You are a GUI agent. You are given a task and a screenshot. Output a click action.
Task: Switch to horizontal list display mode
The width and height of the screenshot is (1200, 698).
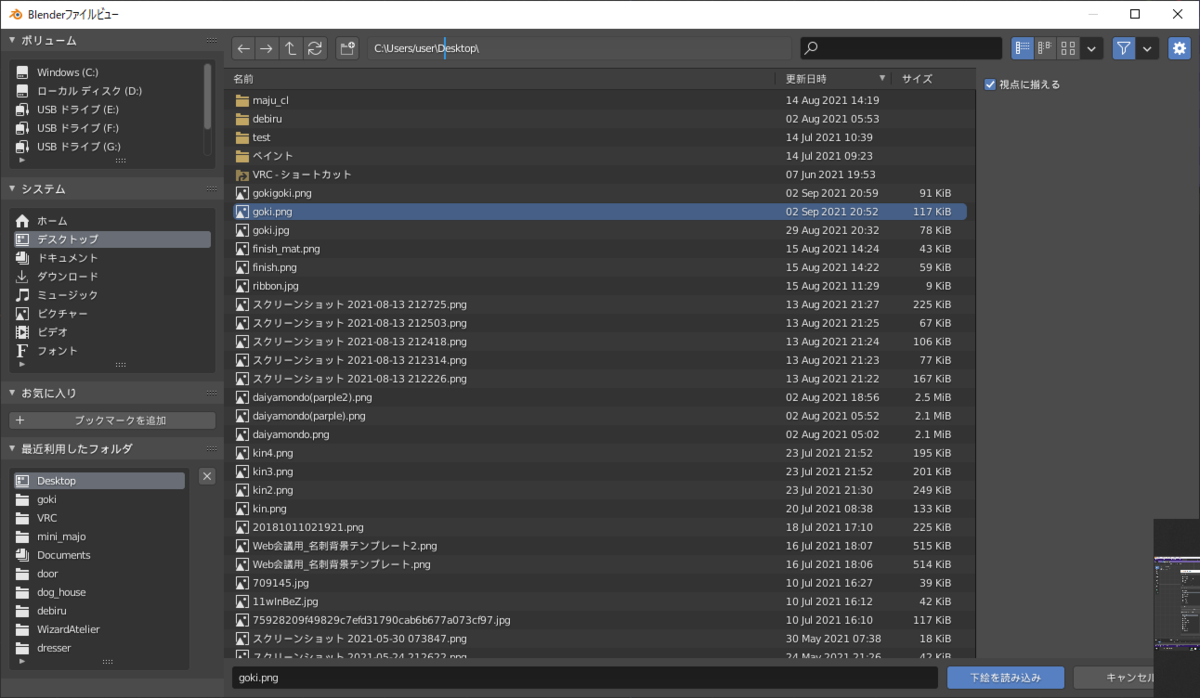[1046, 48]
